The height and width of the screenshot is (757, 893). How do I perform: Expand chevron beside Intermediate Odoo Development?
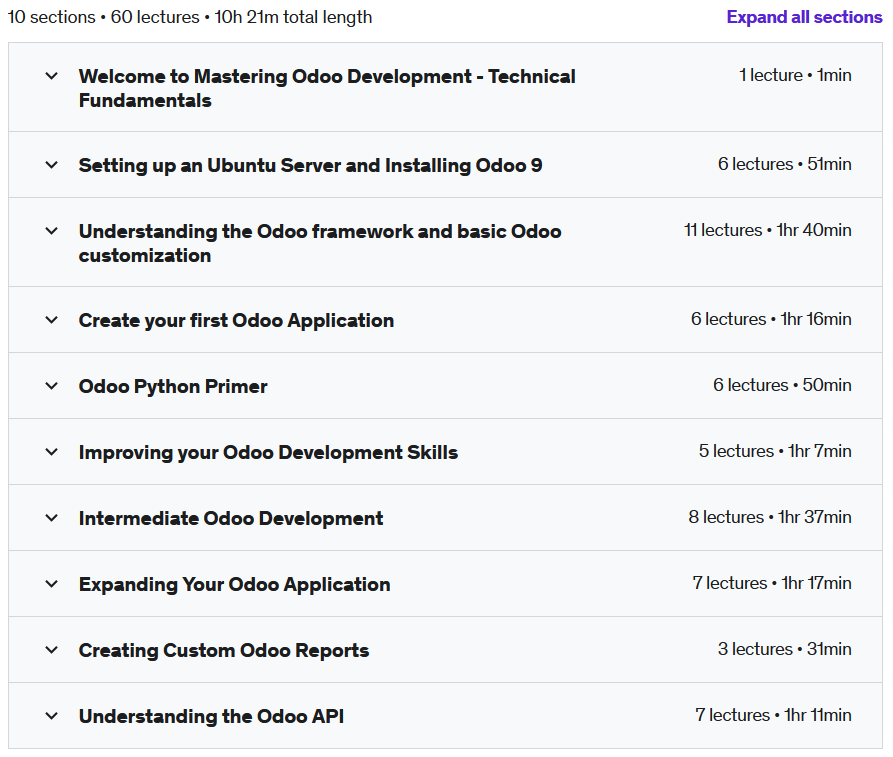(51, 518)
